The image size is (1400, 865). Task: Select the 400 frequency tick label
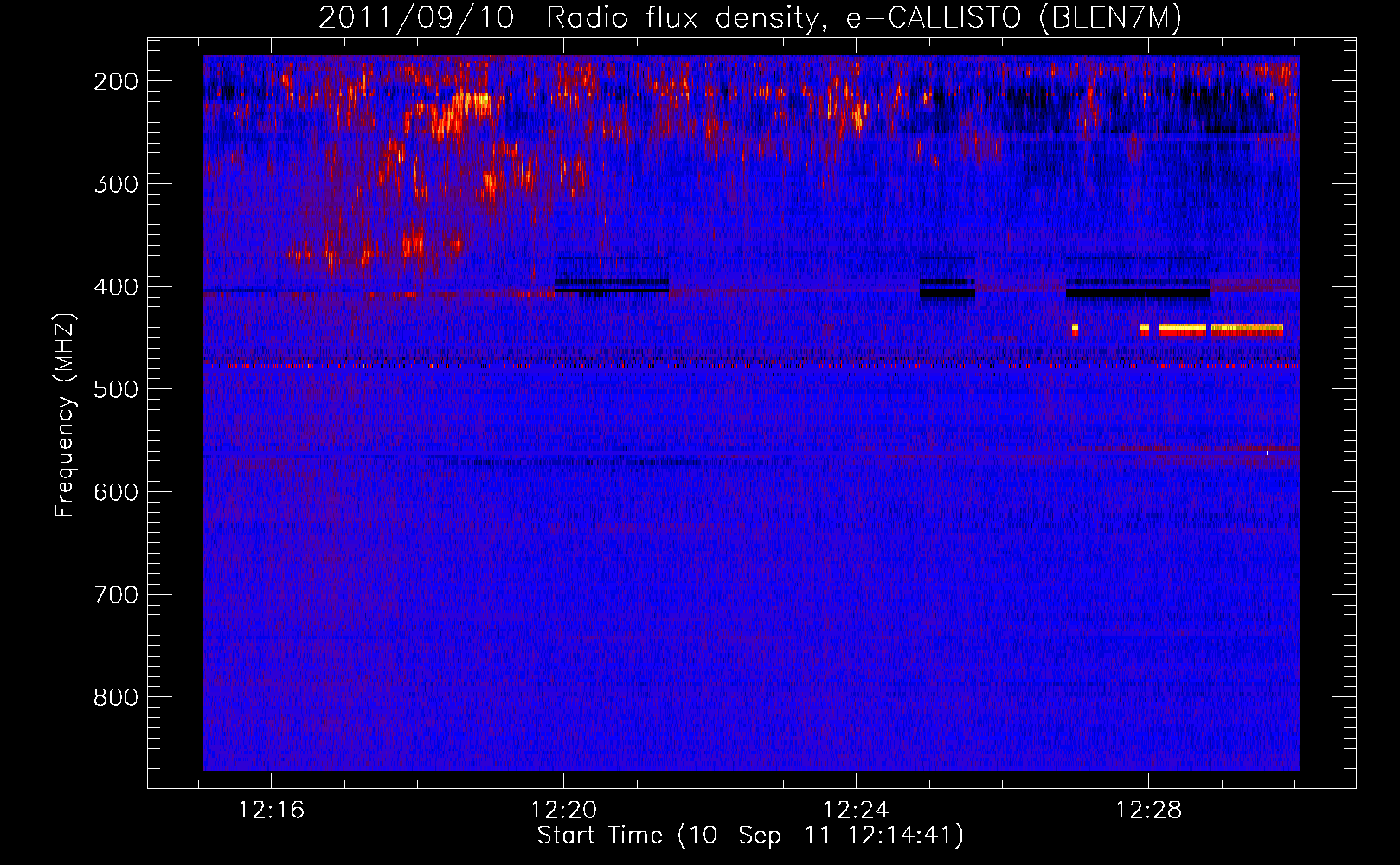(x=116, y=287)
